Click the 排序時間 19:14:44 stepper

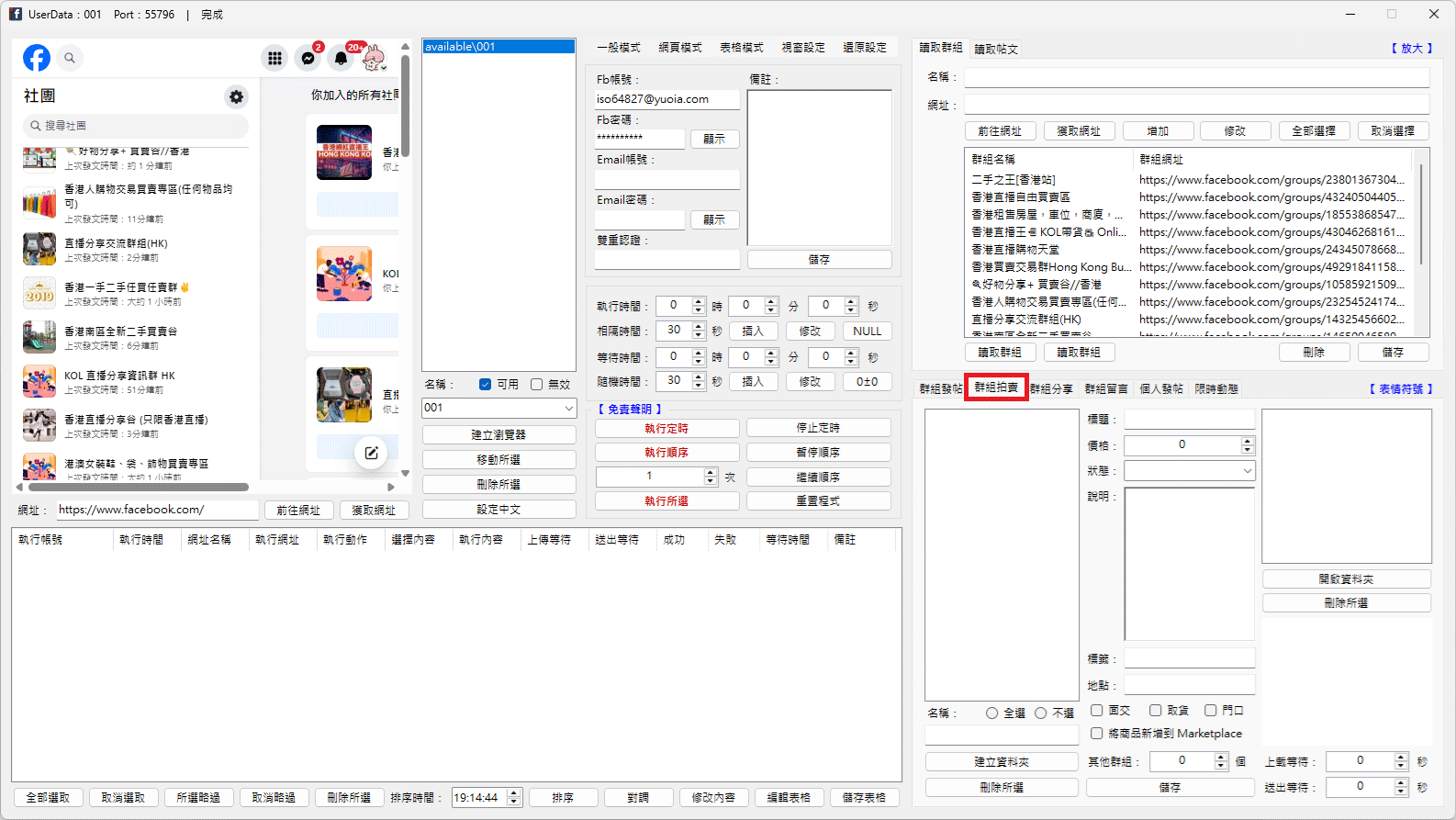514,798
